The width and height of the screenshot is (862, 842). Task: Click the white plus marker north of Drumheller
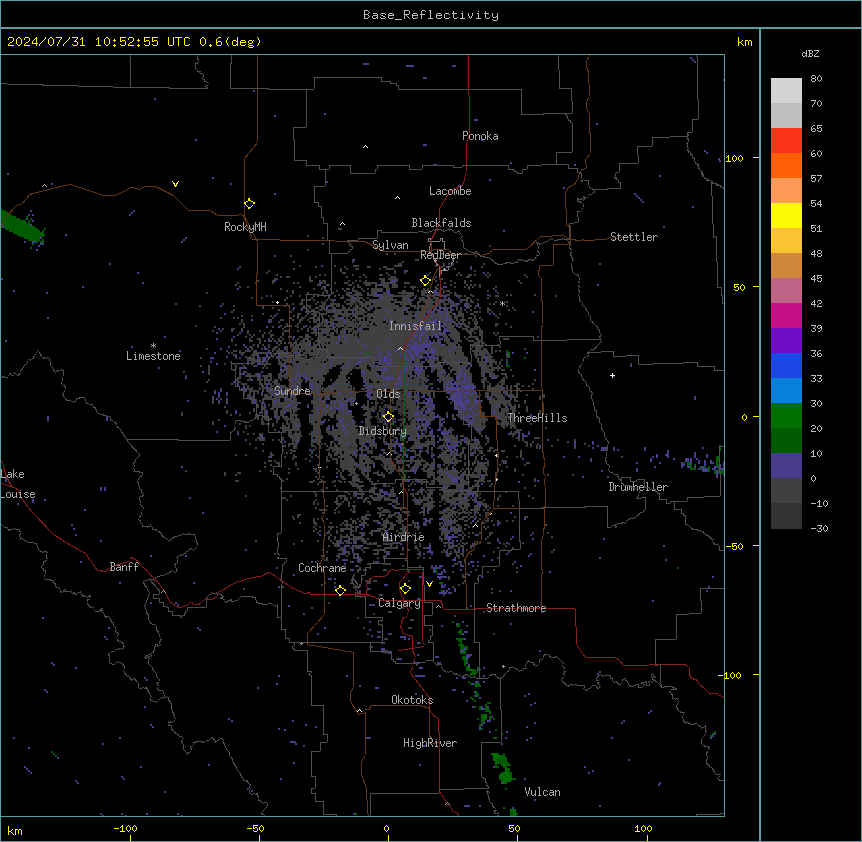612,375
